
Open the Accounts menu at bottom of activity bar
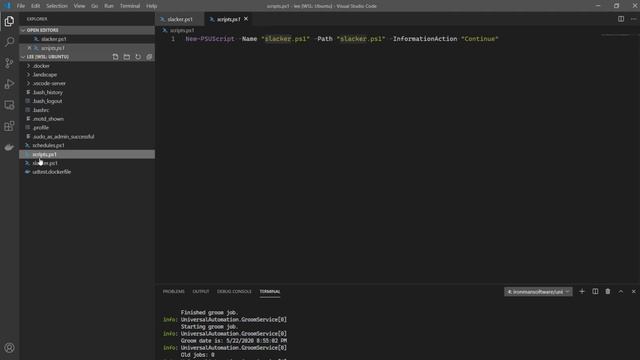[9, 348]
